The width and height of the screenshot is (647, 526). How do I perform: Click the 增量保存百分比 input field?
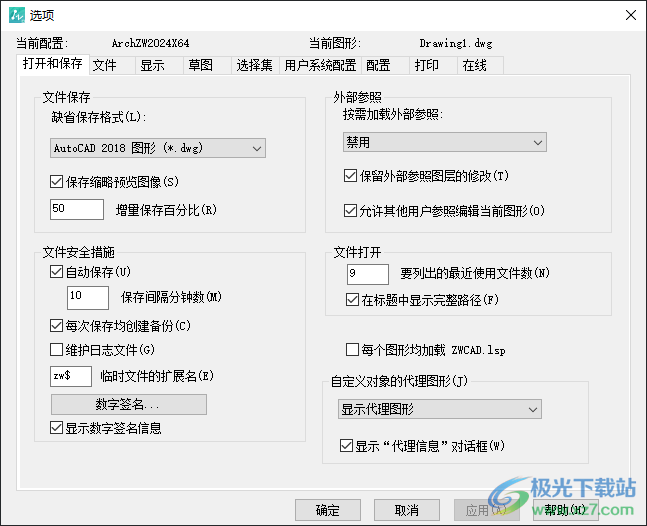77,210
